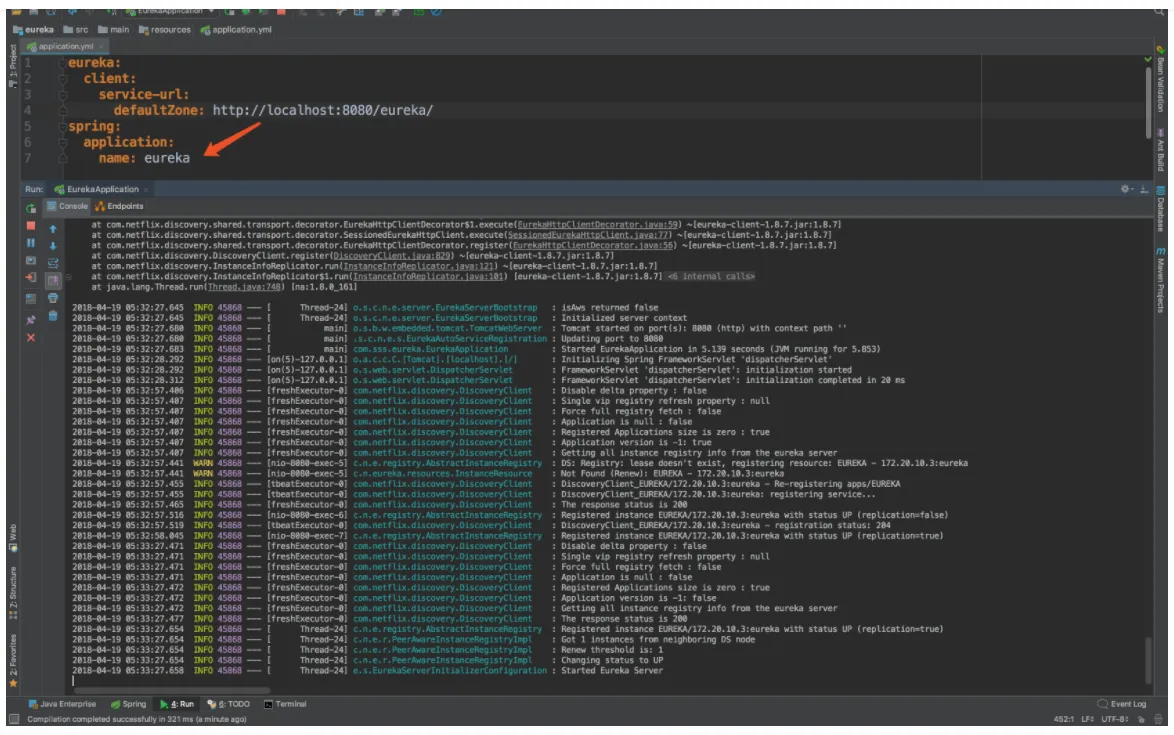Jump down the stack trace with down arrow
This screenshot has height=735, width=1174.
(52, 245)
